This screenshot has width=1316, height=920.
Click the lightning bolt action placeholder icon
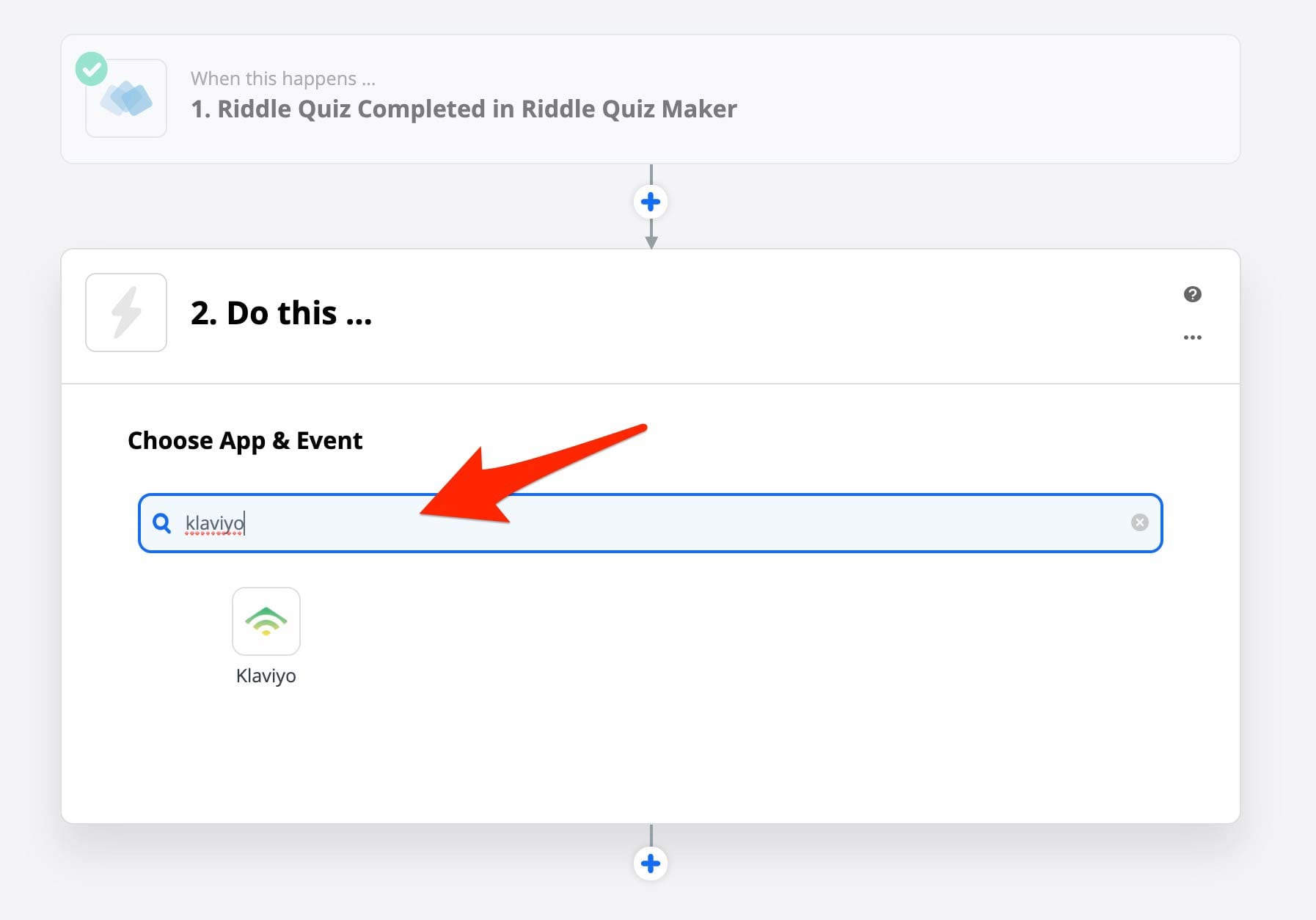(126, 313)
